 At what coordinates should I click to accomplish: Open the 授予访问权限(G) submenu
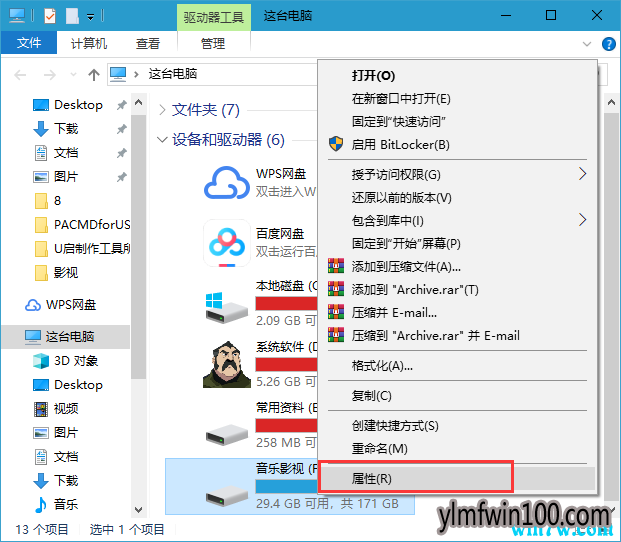coord(458,174)
